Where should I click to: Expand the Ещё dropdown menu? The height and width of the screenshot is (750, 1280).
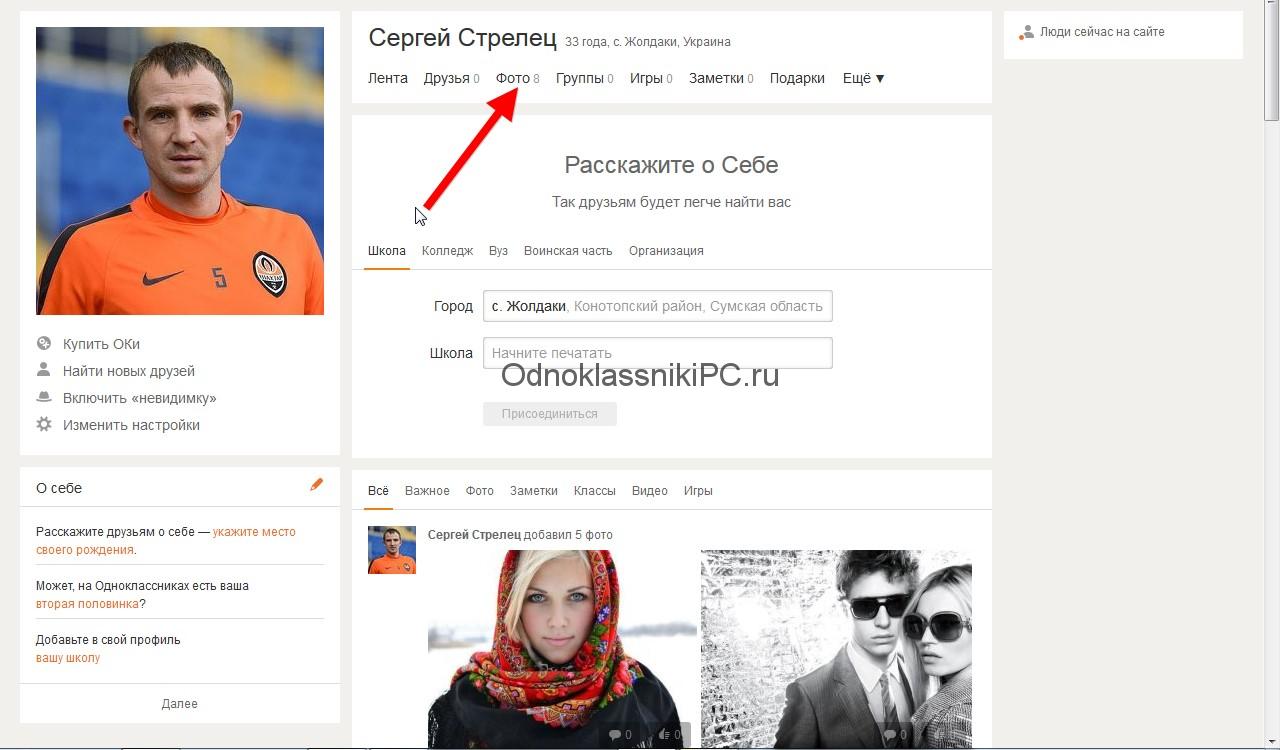(x=863, y=78)
